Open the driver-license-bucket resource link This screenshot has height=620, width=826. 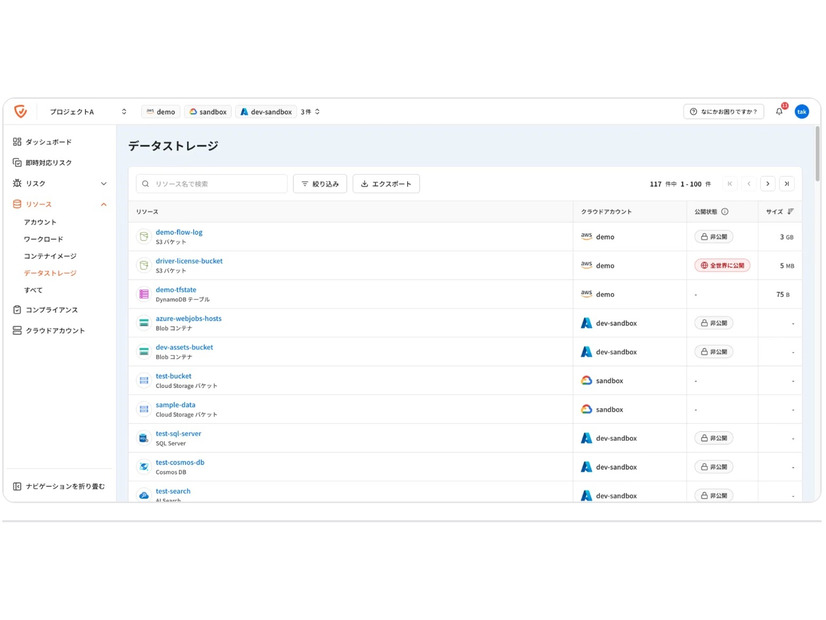point(189,261)
